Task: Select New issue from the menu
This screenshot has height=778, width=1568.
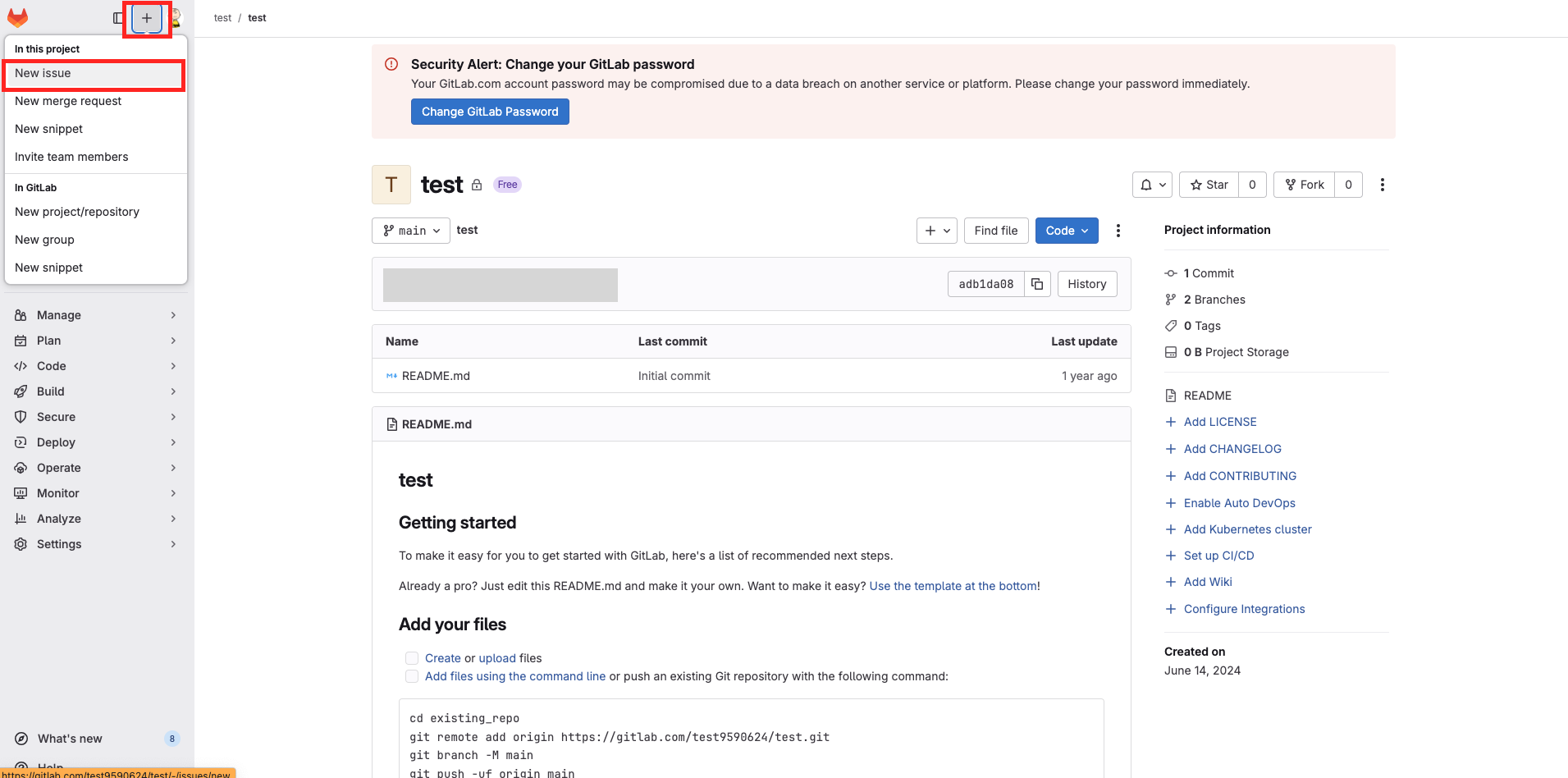Action: pos(94,74)
